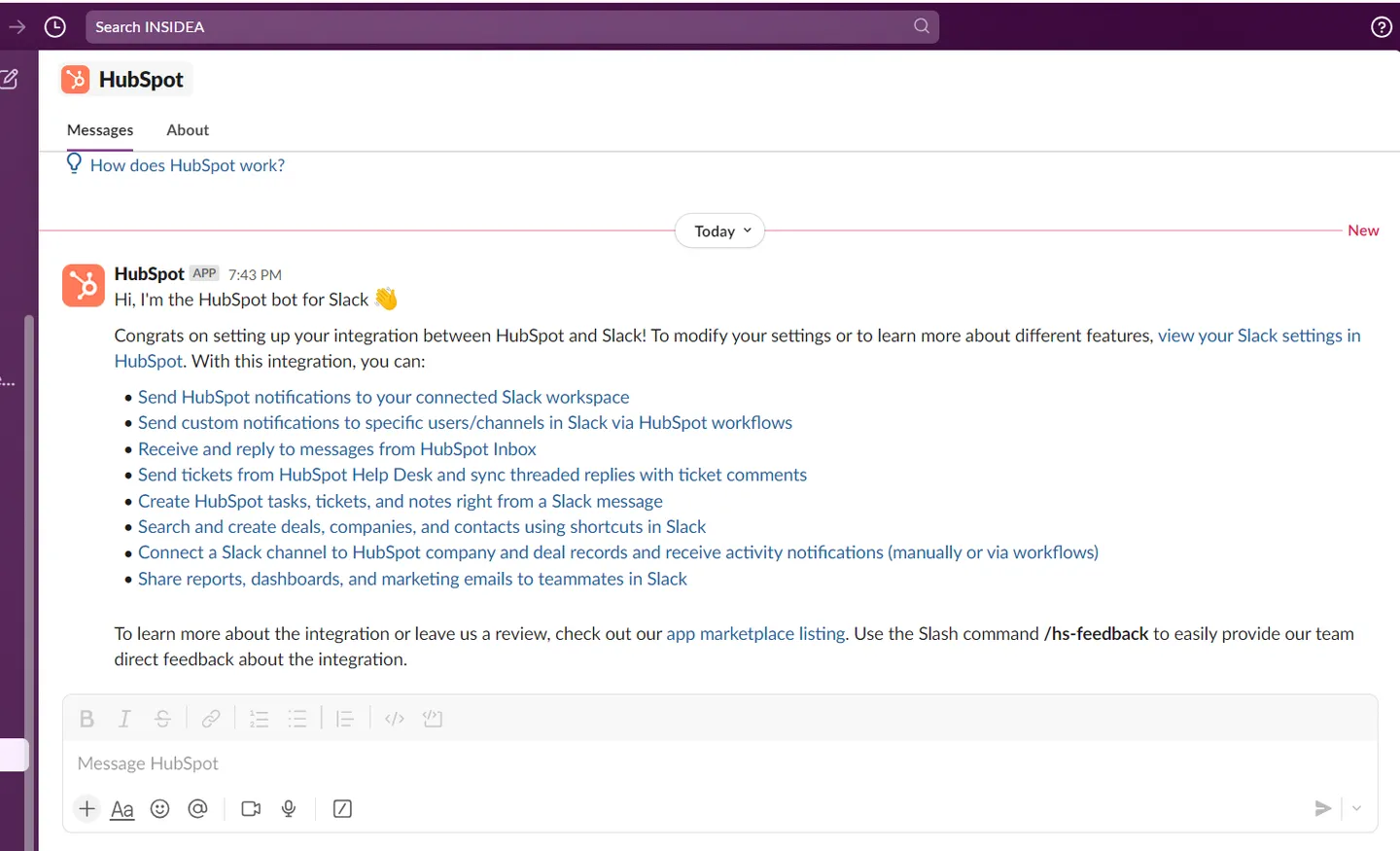Open the 'app marketplace listing' link
The width and height of the screenshot is (1400, 851).
[755, 634]
